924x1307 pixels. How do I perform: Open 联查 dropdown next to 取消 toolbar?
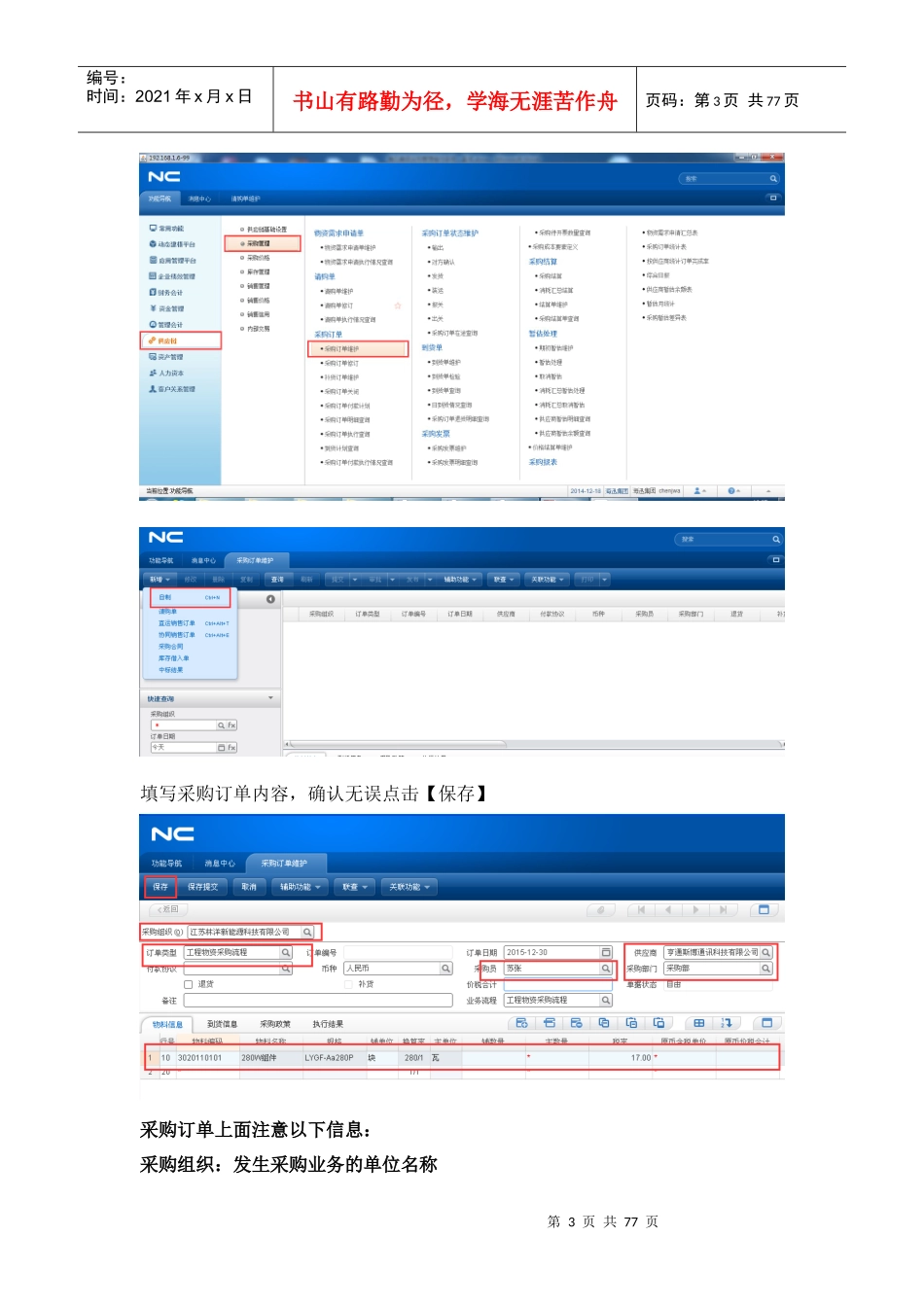point(355,887)
